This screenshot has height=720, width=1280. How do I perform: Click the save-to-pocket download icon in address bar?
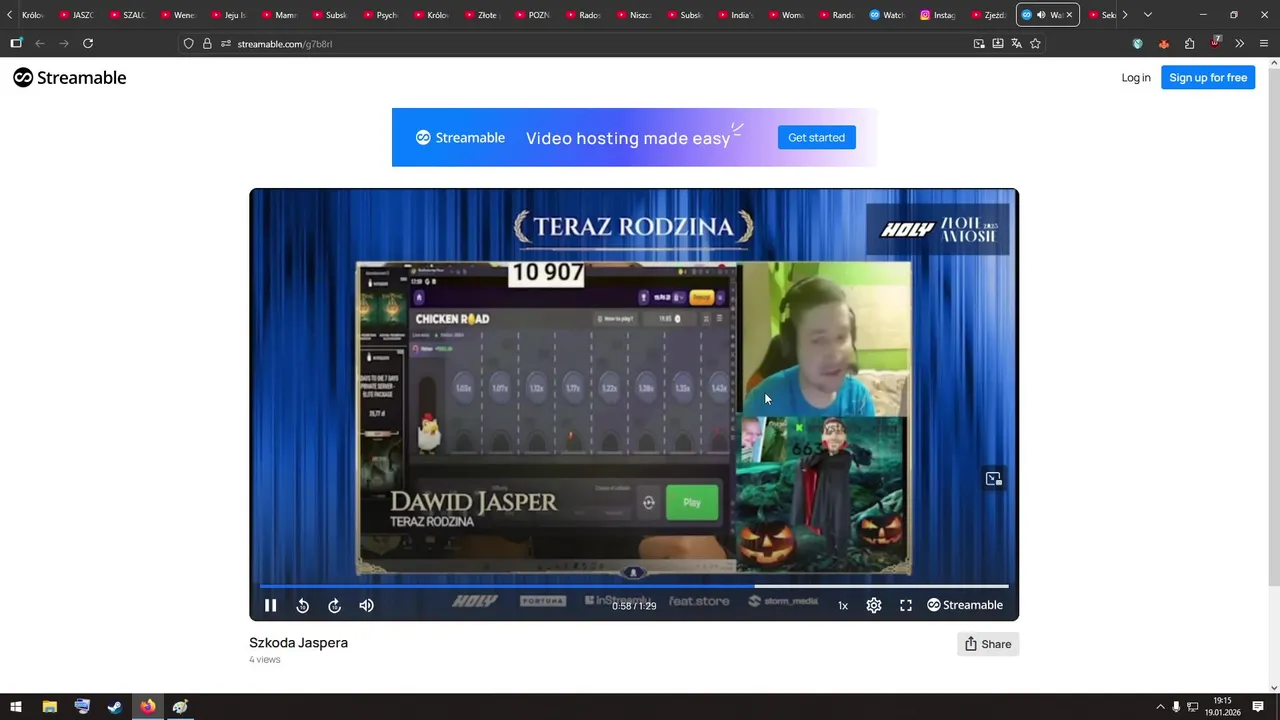click(x=998, y=43)
